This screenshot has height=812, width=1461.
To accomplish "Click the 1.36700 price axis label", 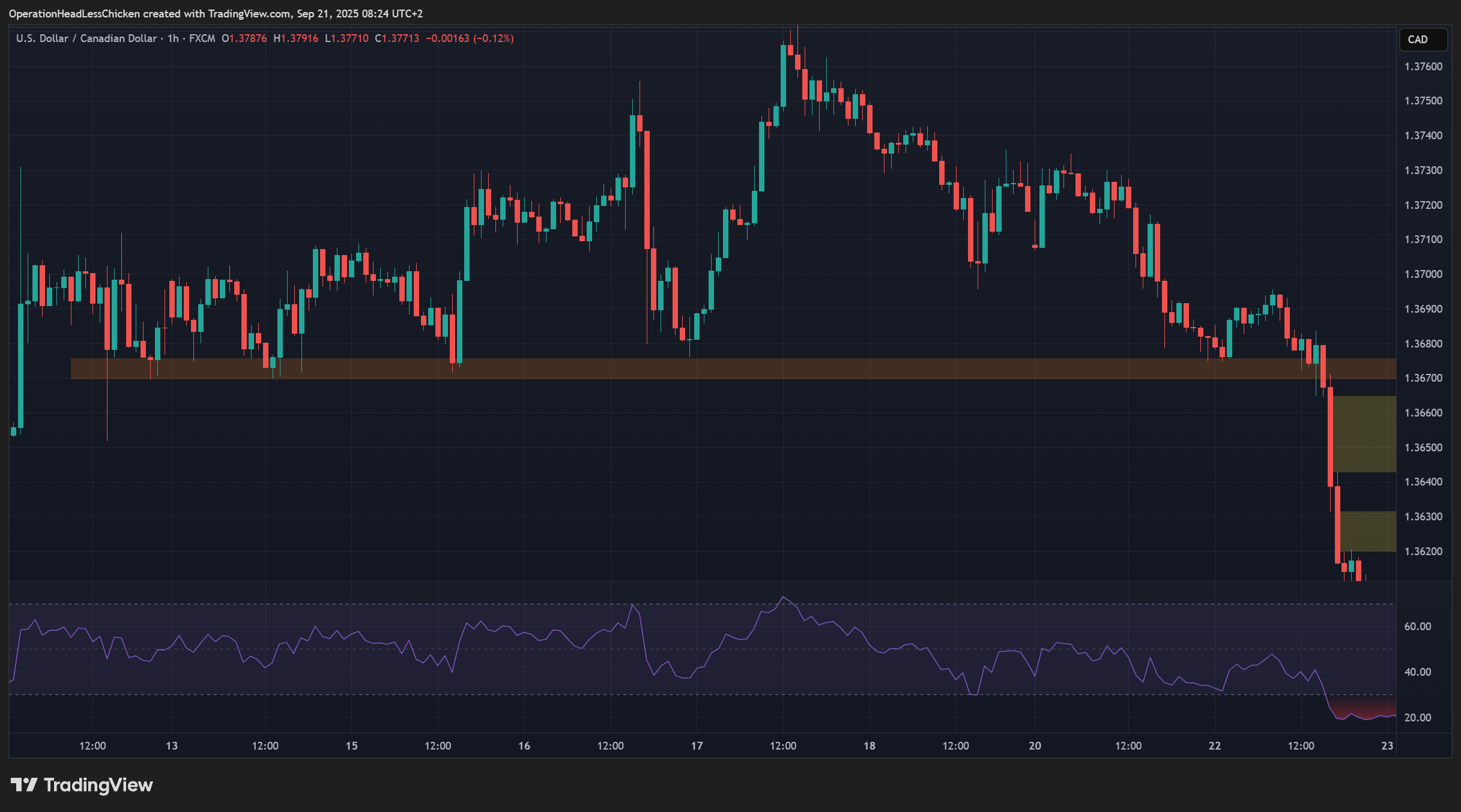I will click(1423, 378).
